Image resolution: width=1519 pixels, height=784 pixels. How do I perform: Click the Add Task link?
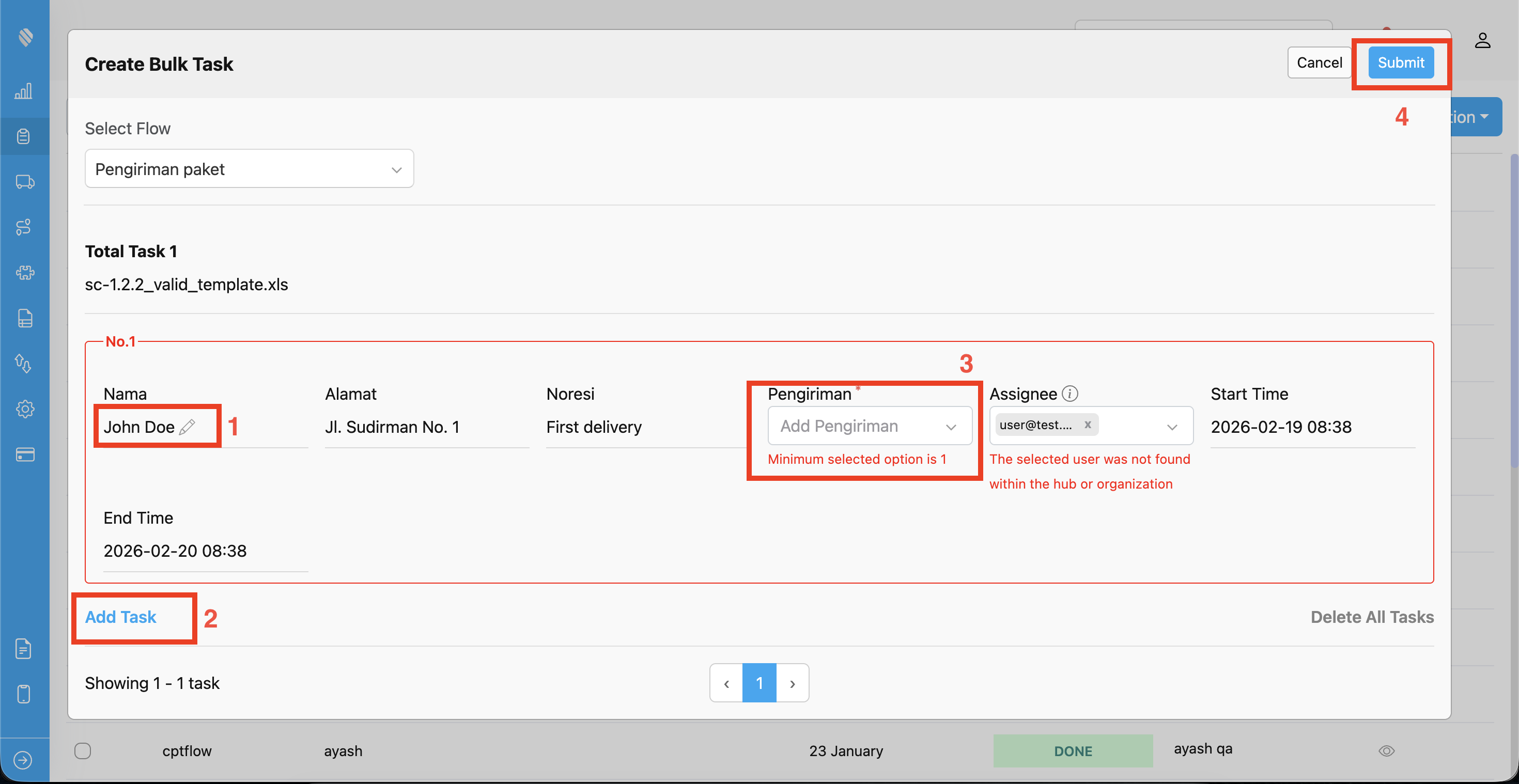120,617
